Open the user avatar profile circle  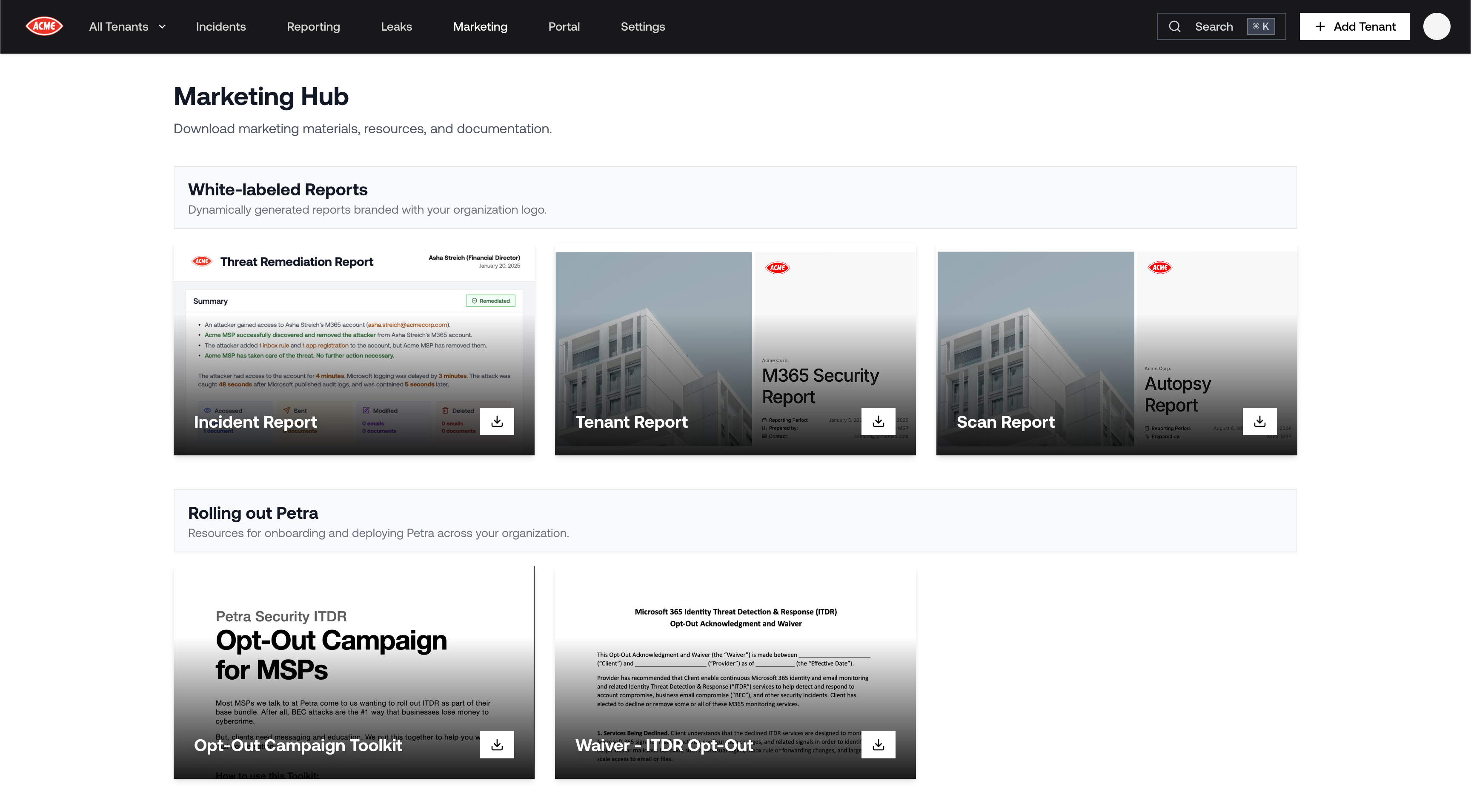click(x=1436, y=26)
